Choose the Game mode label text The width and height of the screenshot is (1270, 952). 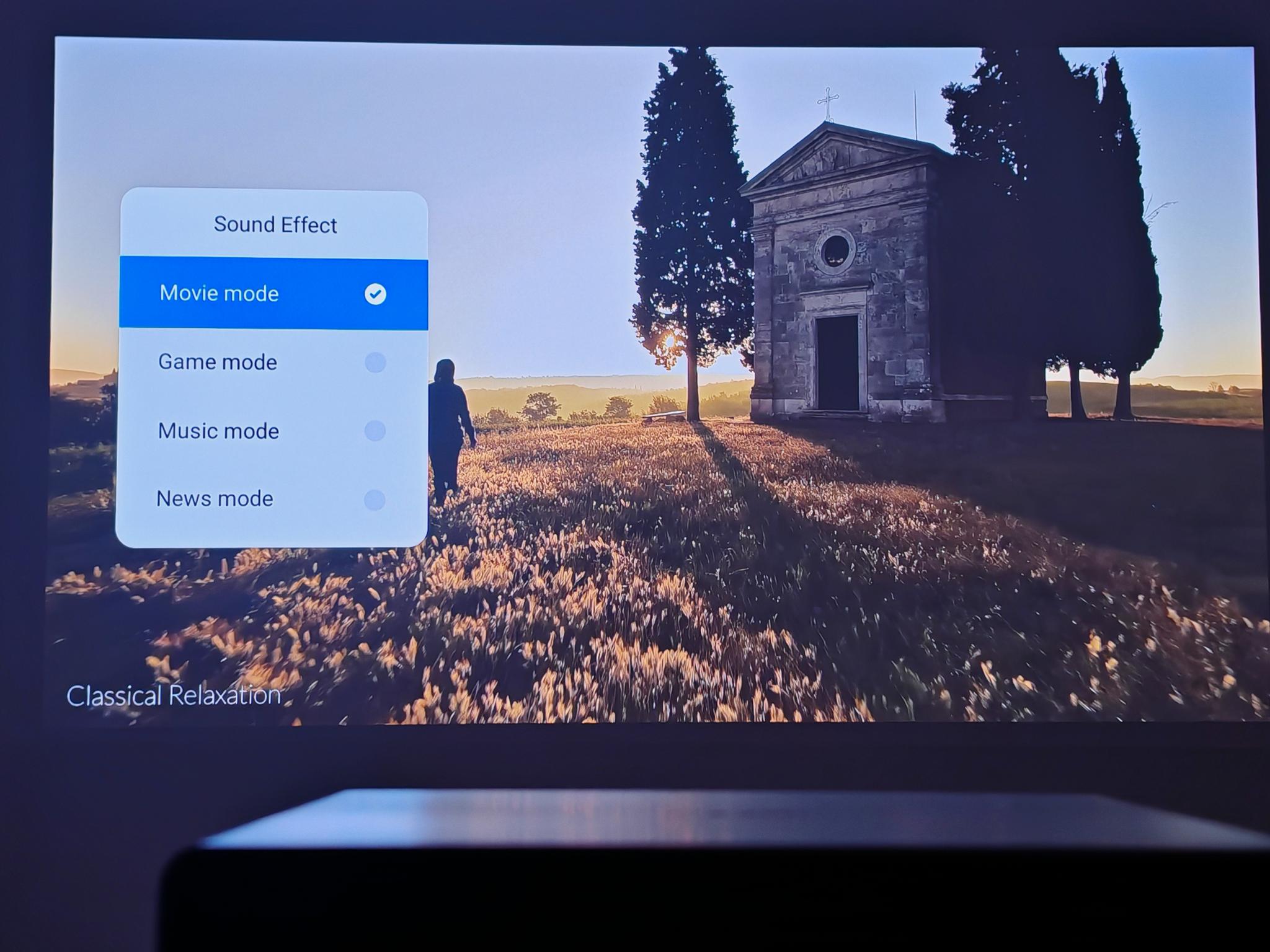pyautogui.click(x=218, y=362)
